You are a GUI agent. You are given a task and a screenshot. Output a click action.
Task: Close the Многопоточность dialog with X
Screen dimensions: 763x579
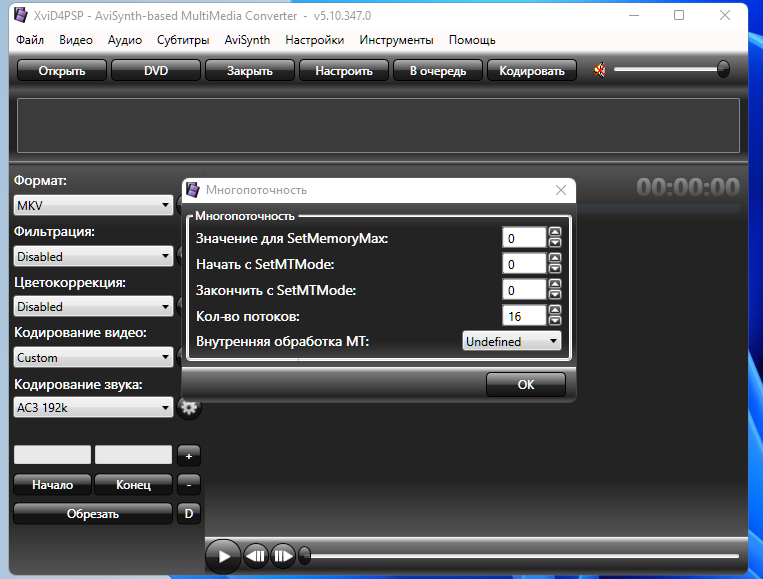tap(561, 190)
